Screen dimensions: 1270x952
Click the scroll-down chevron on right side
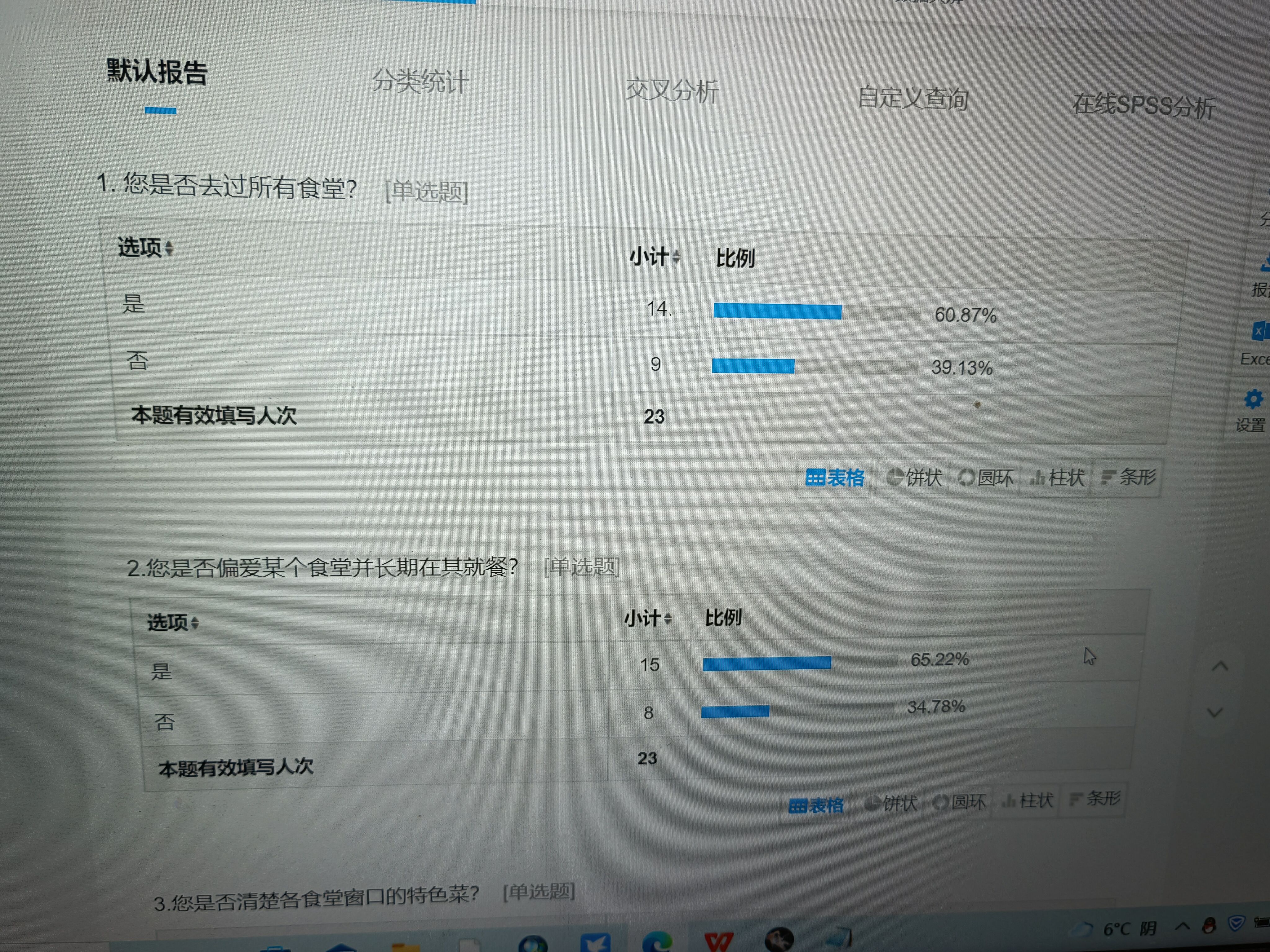(x=1215, y=713)
